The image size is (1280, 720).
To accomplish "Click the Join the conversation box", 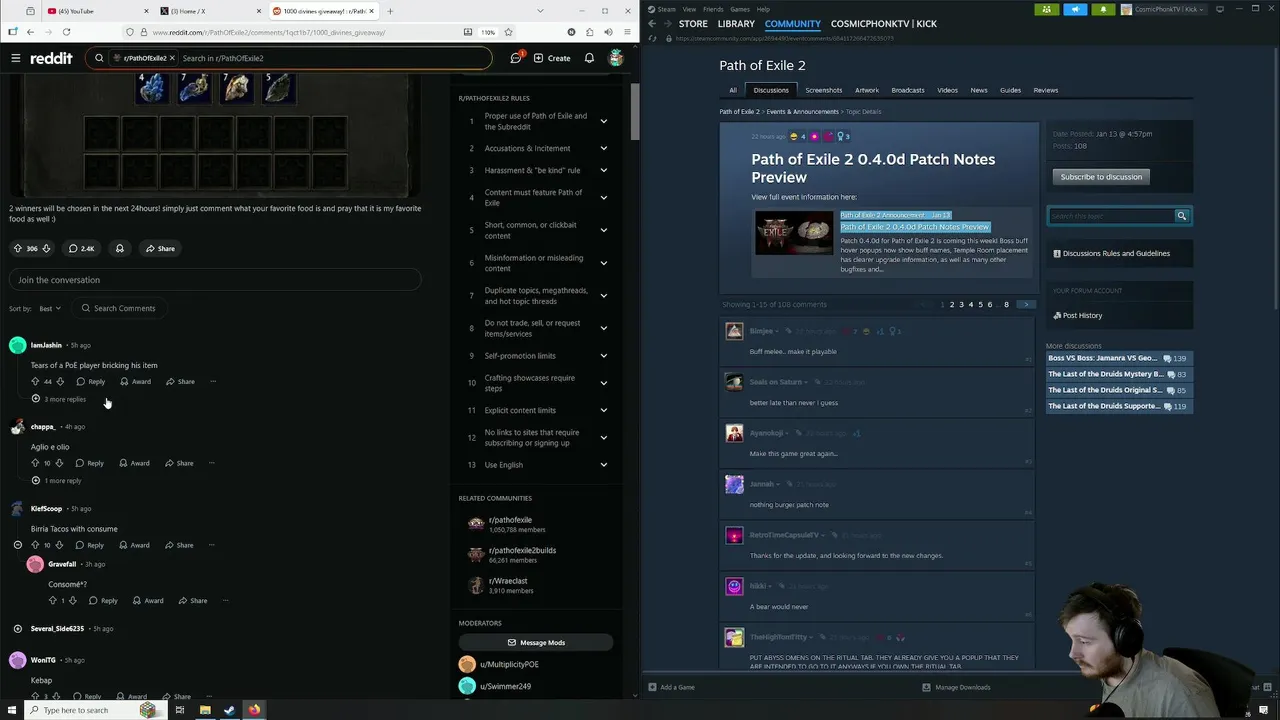I will tap(214, 280).
